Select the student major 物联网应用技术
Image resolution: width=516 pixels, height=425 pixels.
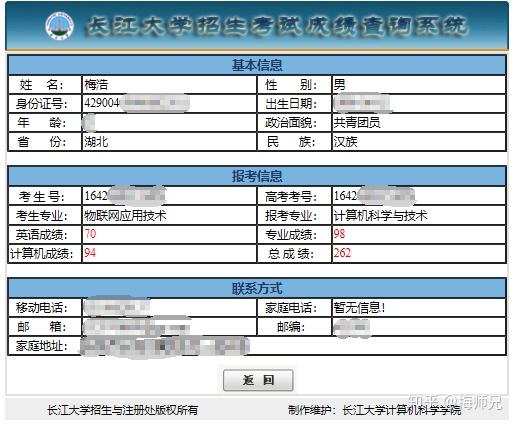[x=125, y=215]
